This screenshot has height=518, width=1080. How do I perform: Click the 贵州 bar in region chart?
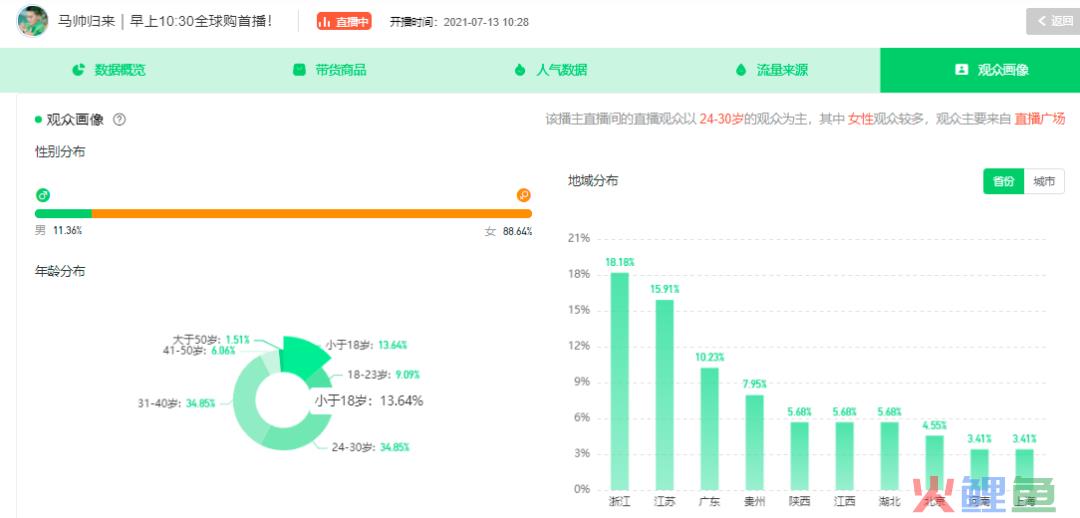(x=754, y=442)
